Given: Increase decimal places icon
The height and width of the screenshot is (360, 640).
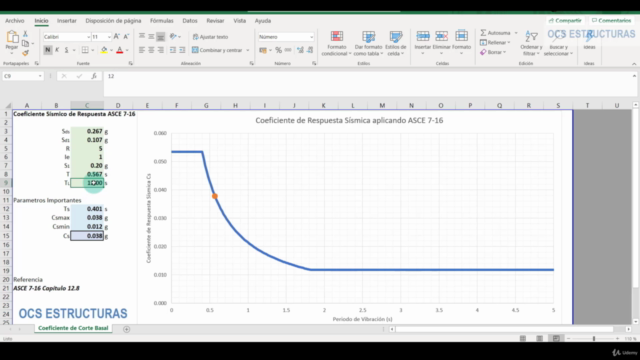Looking at the screenshot, I should click(300, 50).
